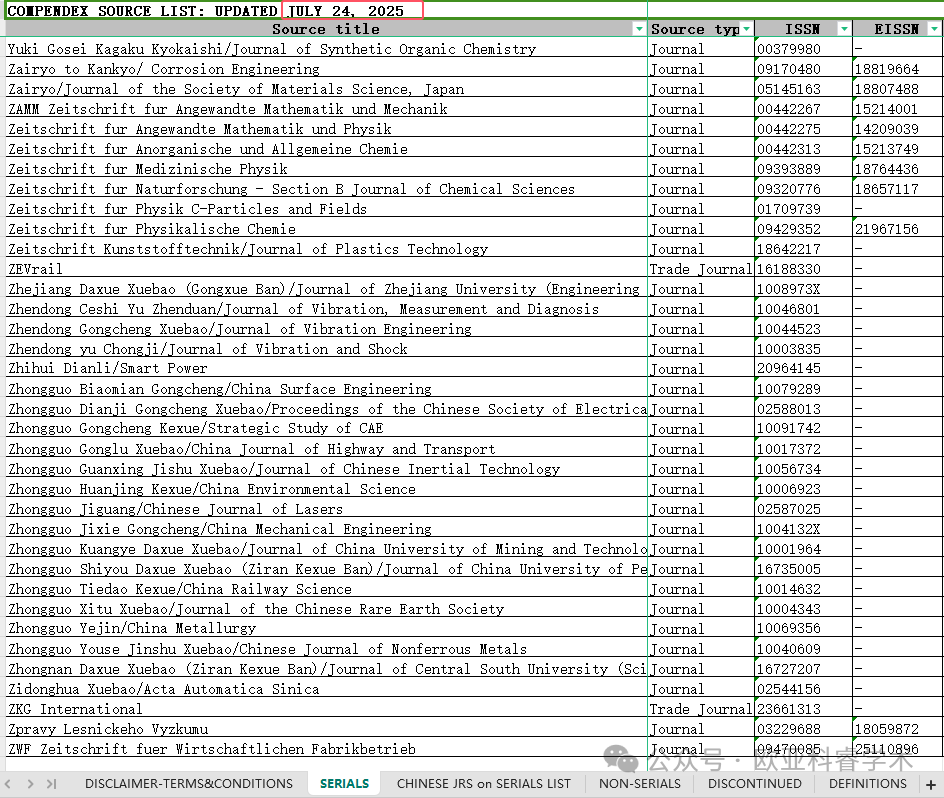944x798 pixels.
Task: Select Zeitschrift fur Physikalische Chemie cell
Action: point(326,228)
